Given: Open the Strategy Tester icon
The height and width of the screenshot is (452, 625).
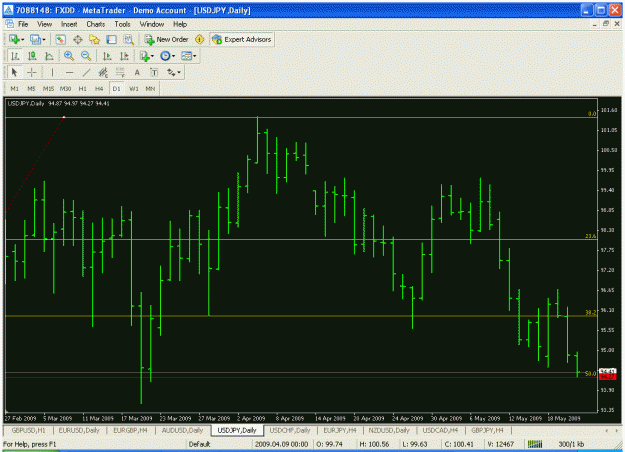Looking at the screenshot, I should coord(128,39).
